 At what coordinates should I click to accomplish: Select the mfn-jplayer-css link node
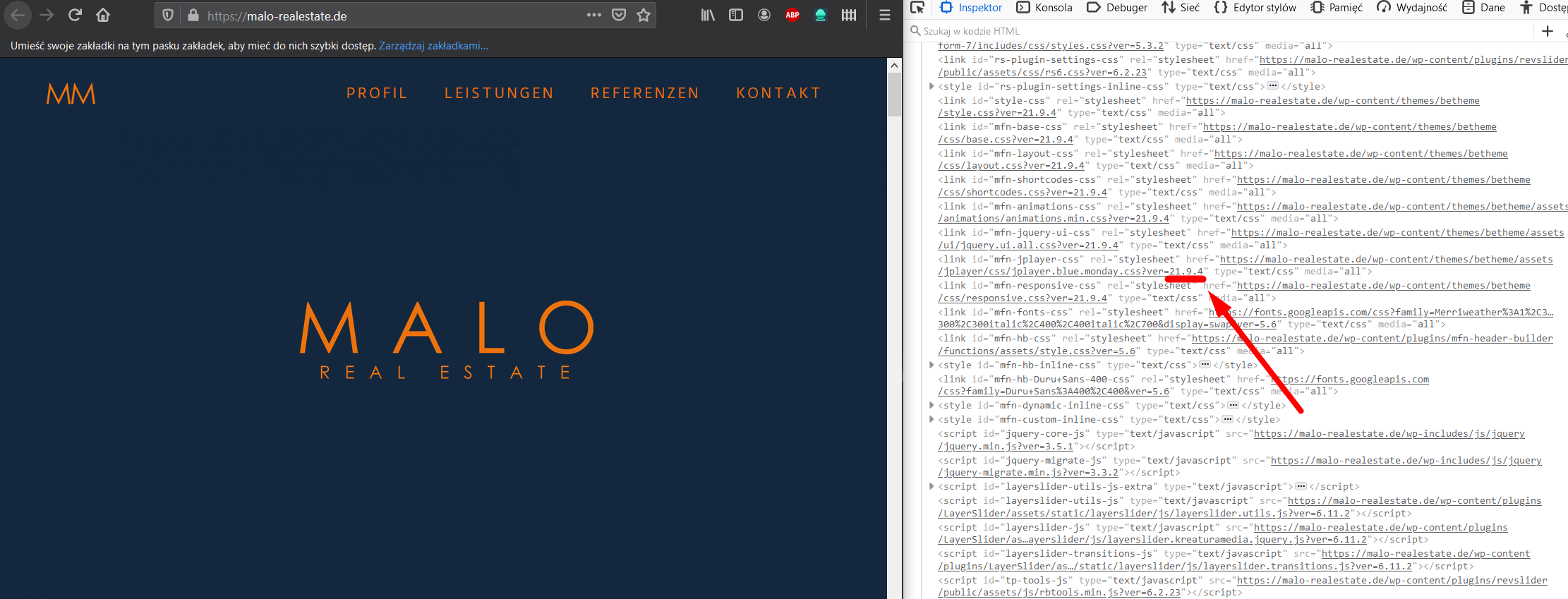(1246, 265)
